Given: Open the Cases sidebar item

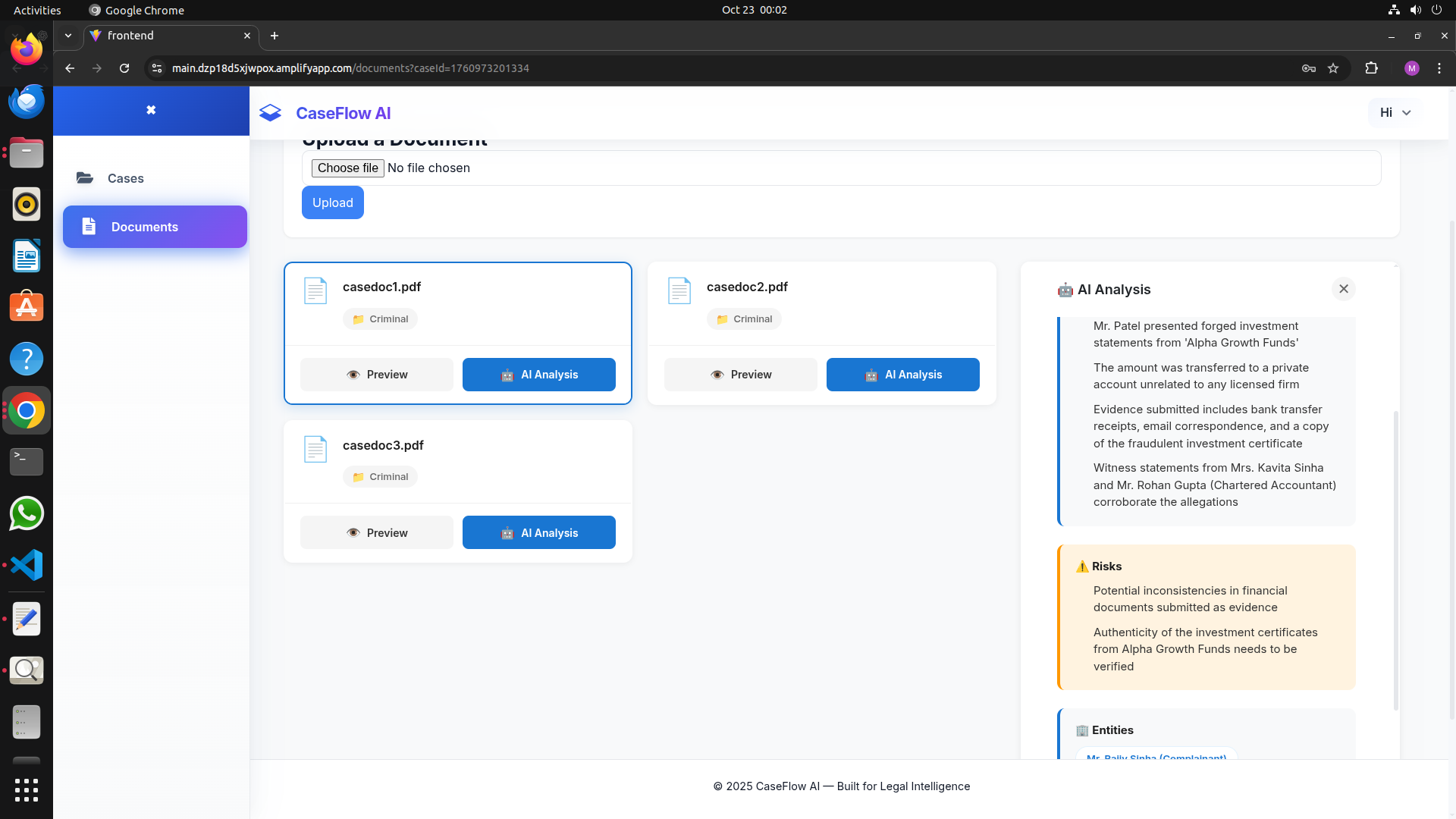Looking at the screenshot, I should point(126,178).
